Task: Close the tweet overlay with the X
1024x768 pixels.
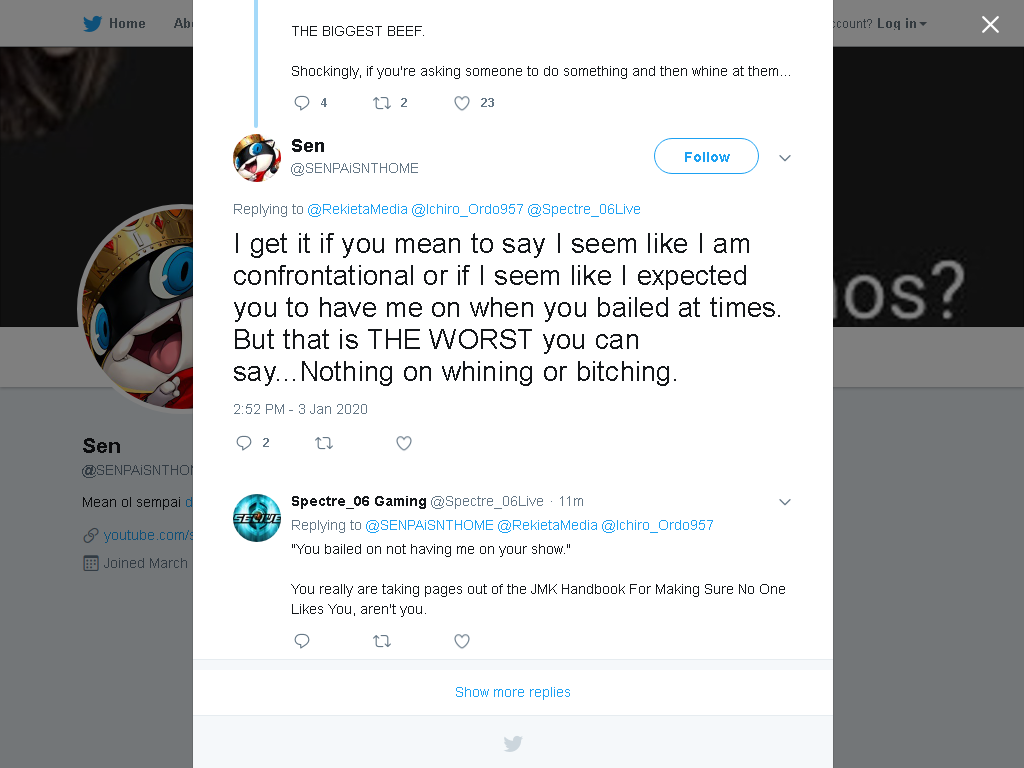Action: click(990, 24)
